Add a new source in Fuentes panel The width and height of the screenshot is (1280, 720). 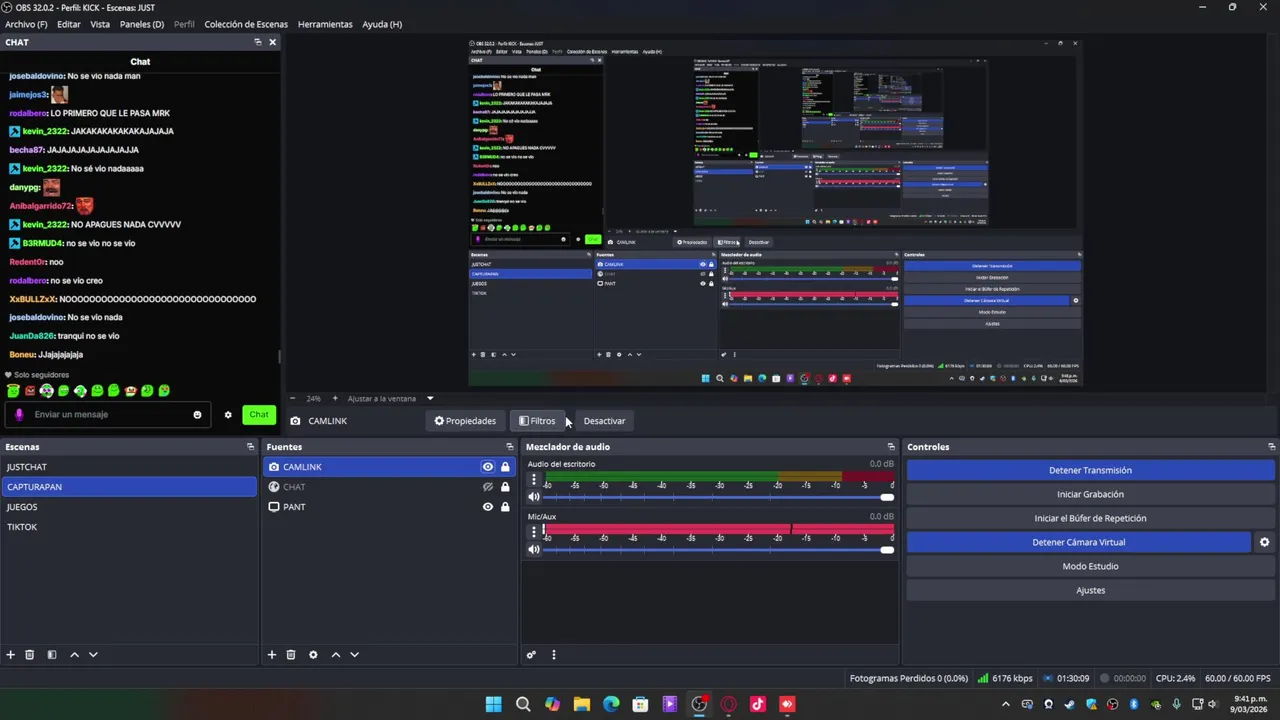click(271, 655)
